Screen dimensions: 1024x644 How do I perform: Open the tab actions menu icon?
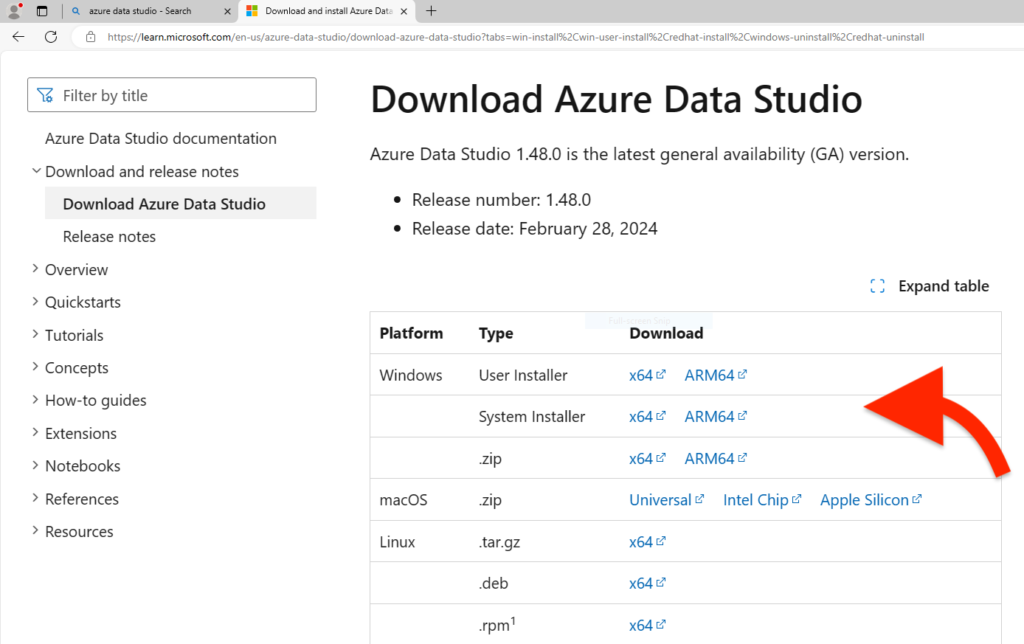pos(42,11)
